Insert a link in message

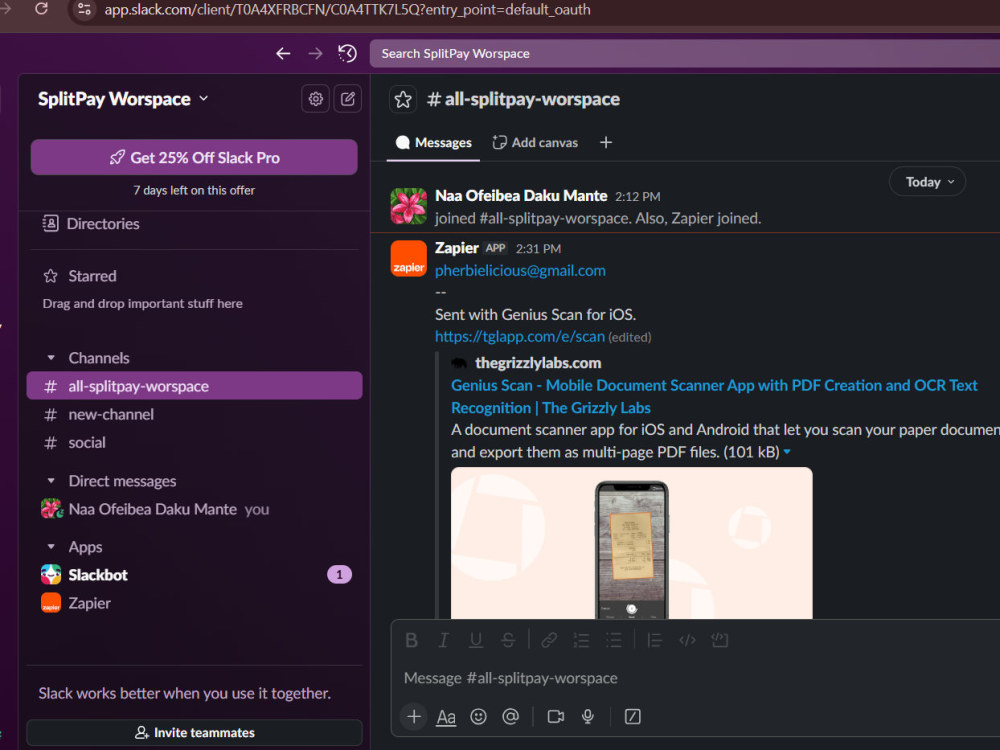pos(549,640)
